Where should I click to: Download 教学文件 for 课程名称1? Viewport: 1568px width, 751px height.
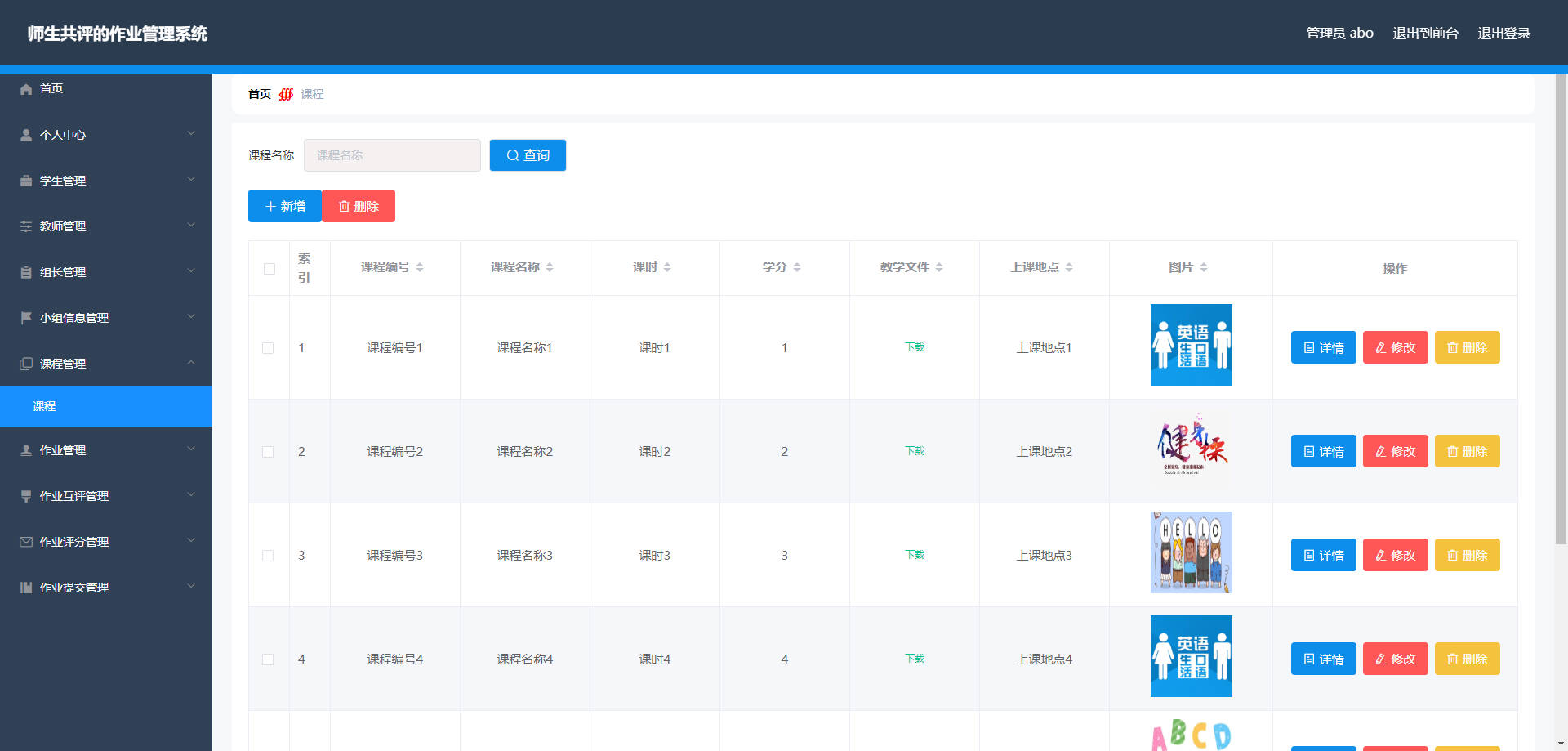[915, 347]
